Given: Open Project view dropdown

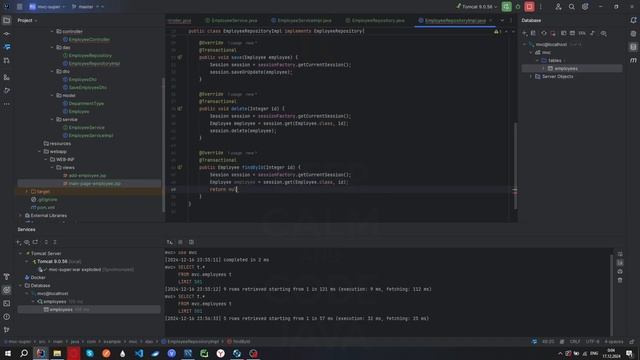Looking at the screenshot, I should point(27,20).
